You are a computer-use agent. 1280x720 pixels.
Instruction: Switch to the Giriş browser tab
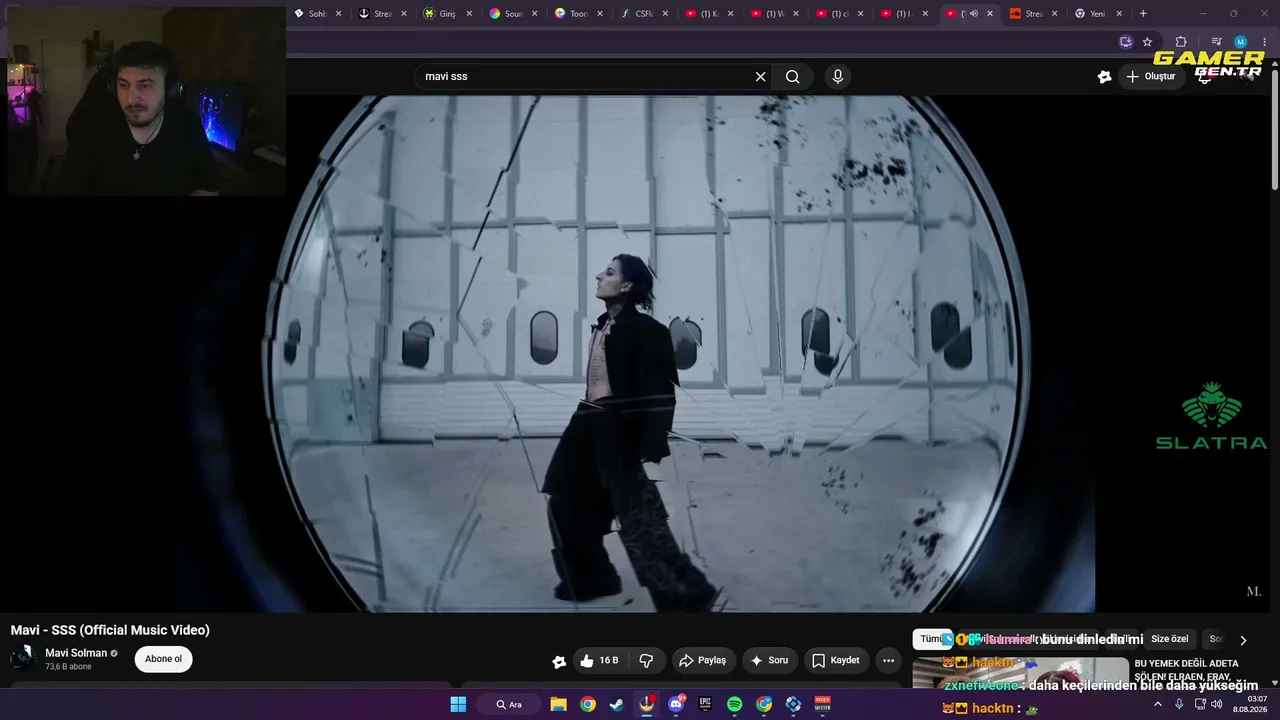coord(448,14)
